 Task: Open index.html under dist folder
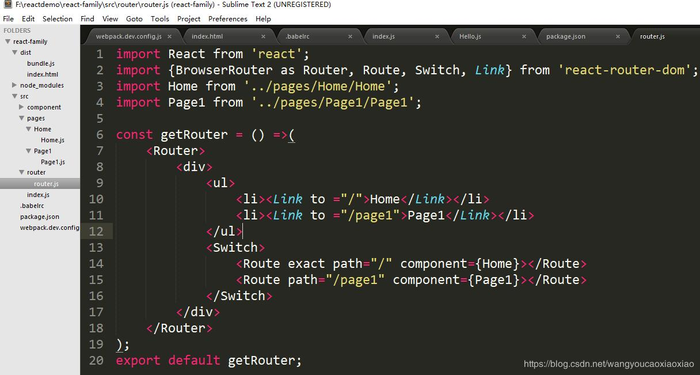coord(42,74)
